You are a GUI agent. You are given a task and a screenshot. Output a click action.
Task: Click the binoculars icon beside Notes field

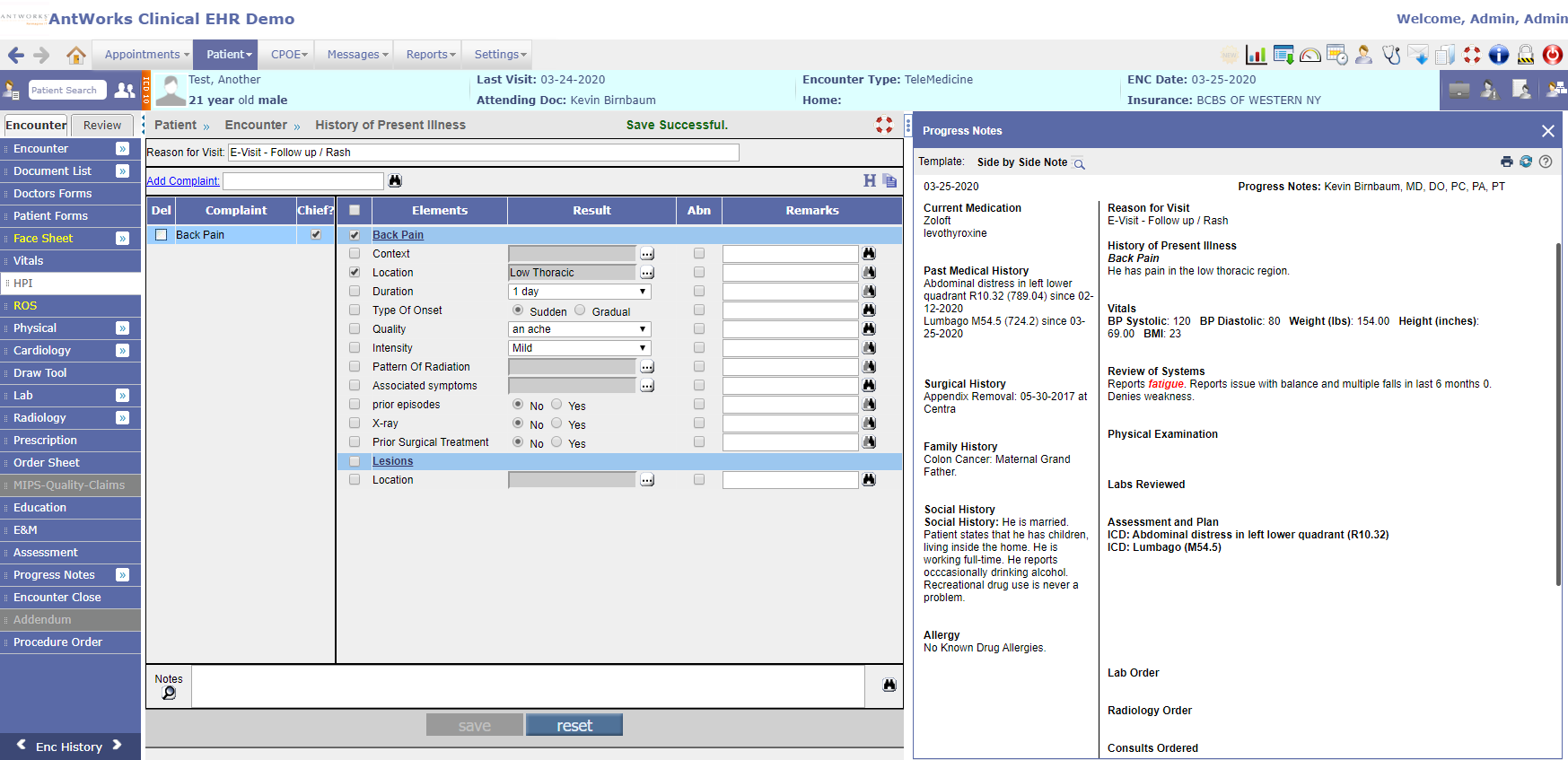(x=889, y=685)
